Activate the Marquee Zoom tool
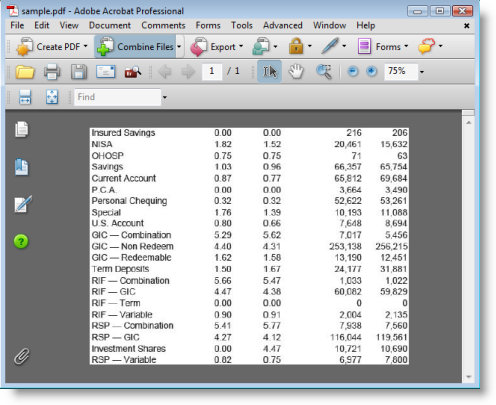The height and width of the screenshot is (405, 496). pos(324,72)
